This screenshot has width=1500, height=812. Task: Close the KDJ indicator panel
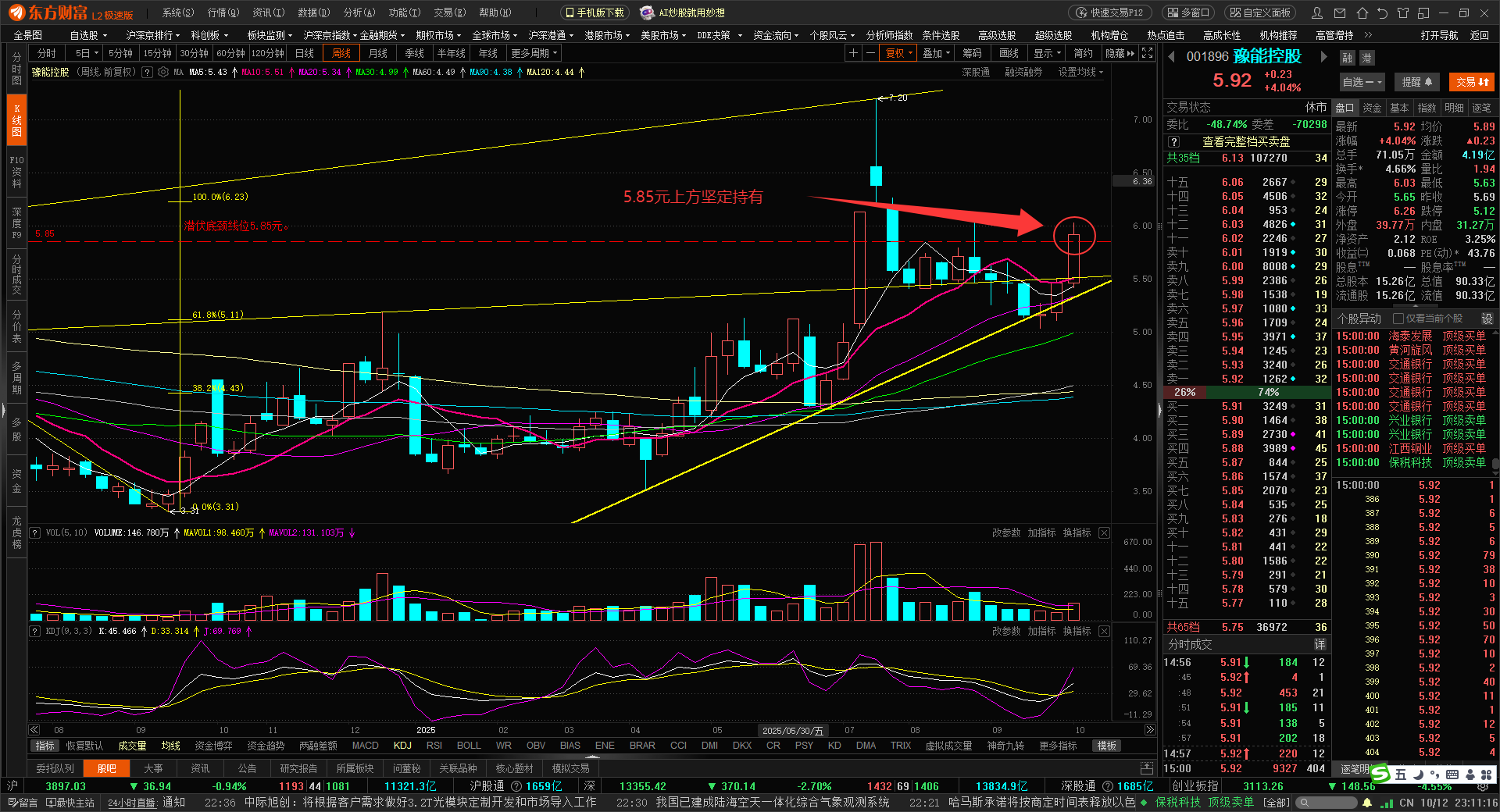pos(1104,631)
